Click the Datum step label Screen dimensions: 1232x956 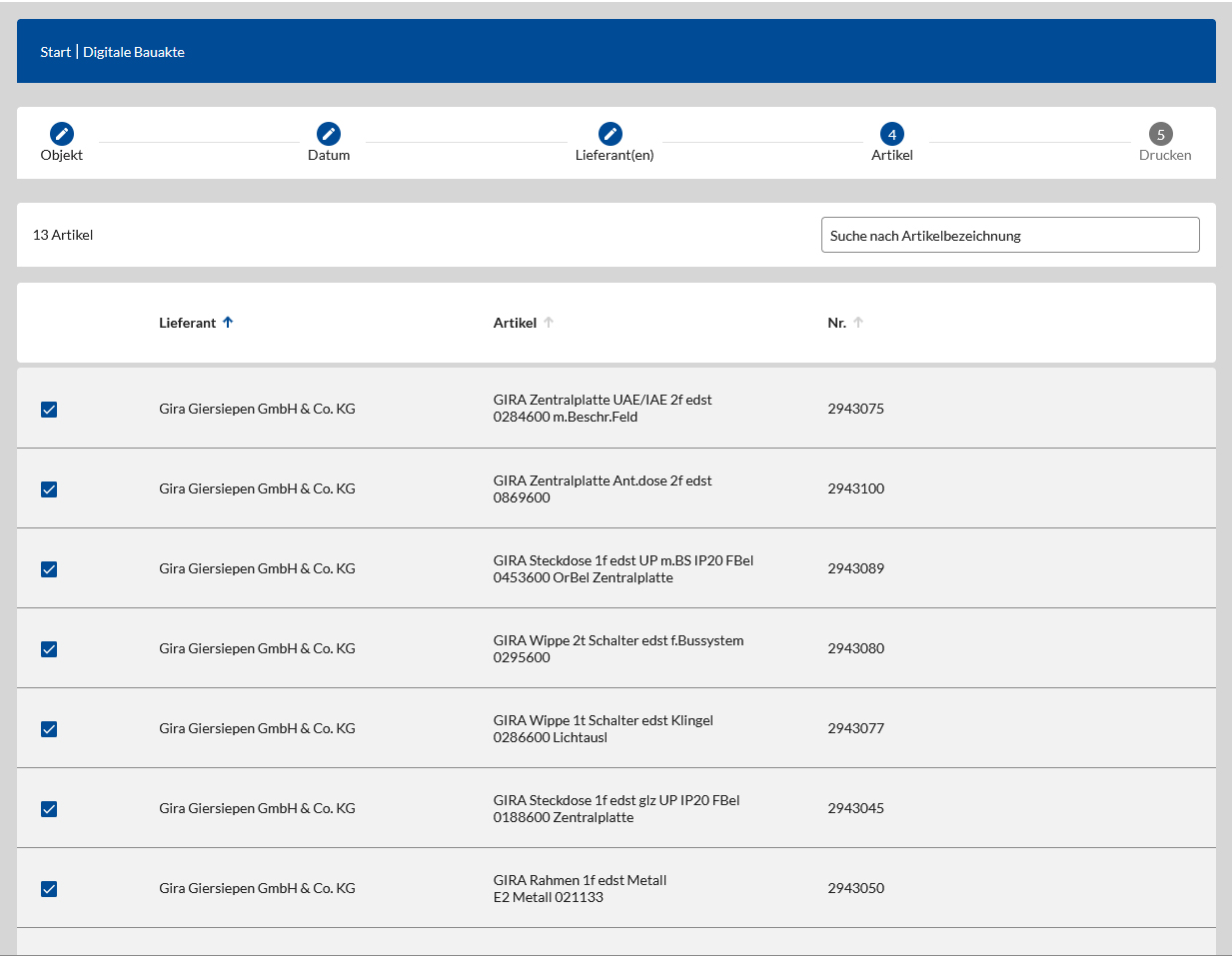[x=329, y=155]
